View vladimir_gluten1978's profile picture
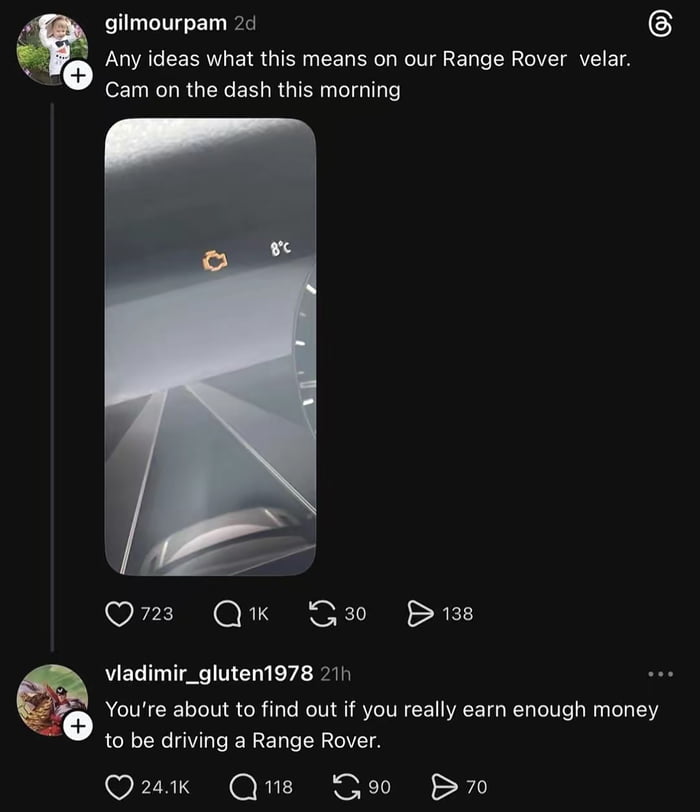 [x=50, y=698]
